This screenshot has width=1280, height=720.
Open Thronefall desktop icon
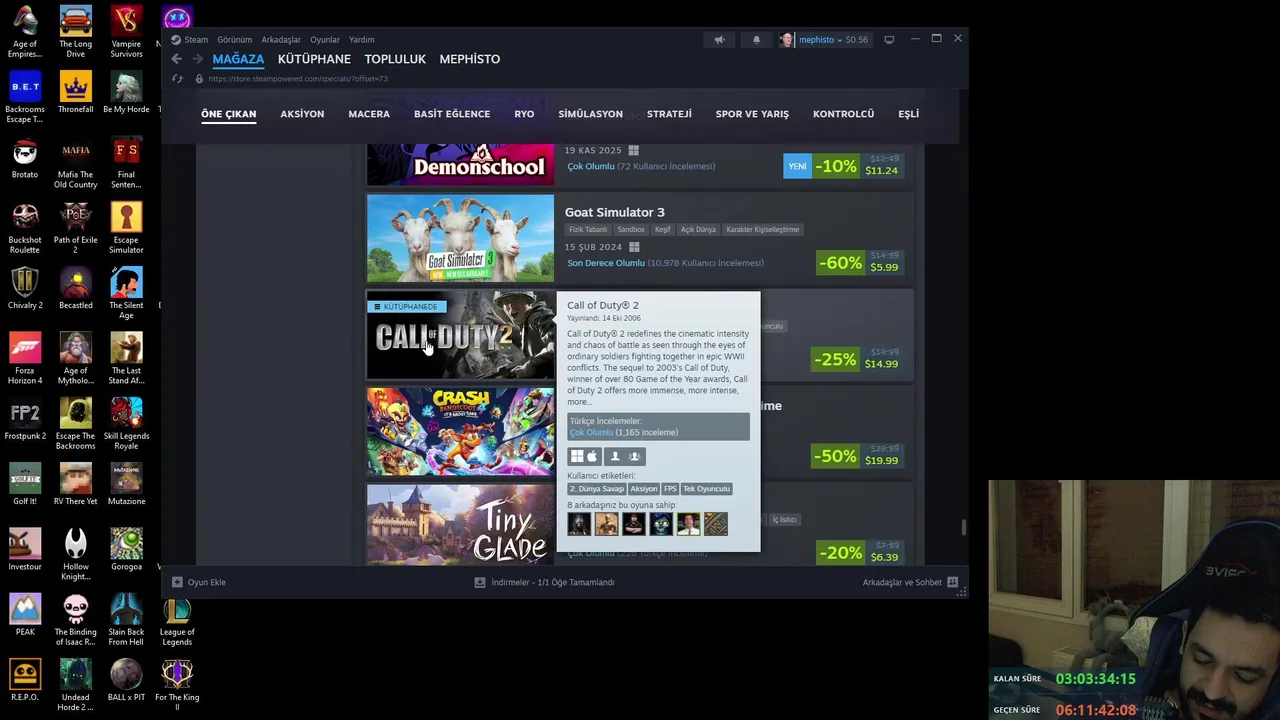pos(75,92)
